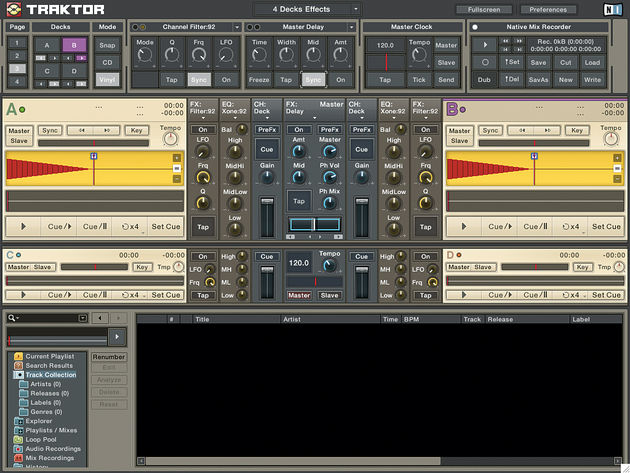
Task: Toggle Deck A PreFx button
Action: point(267,130)
